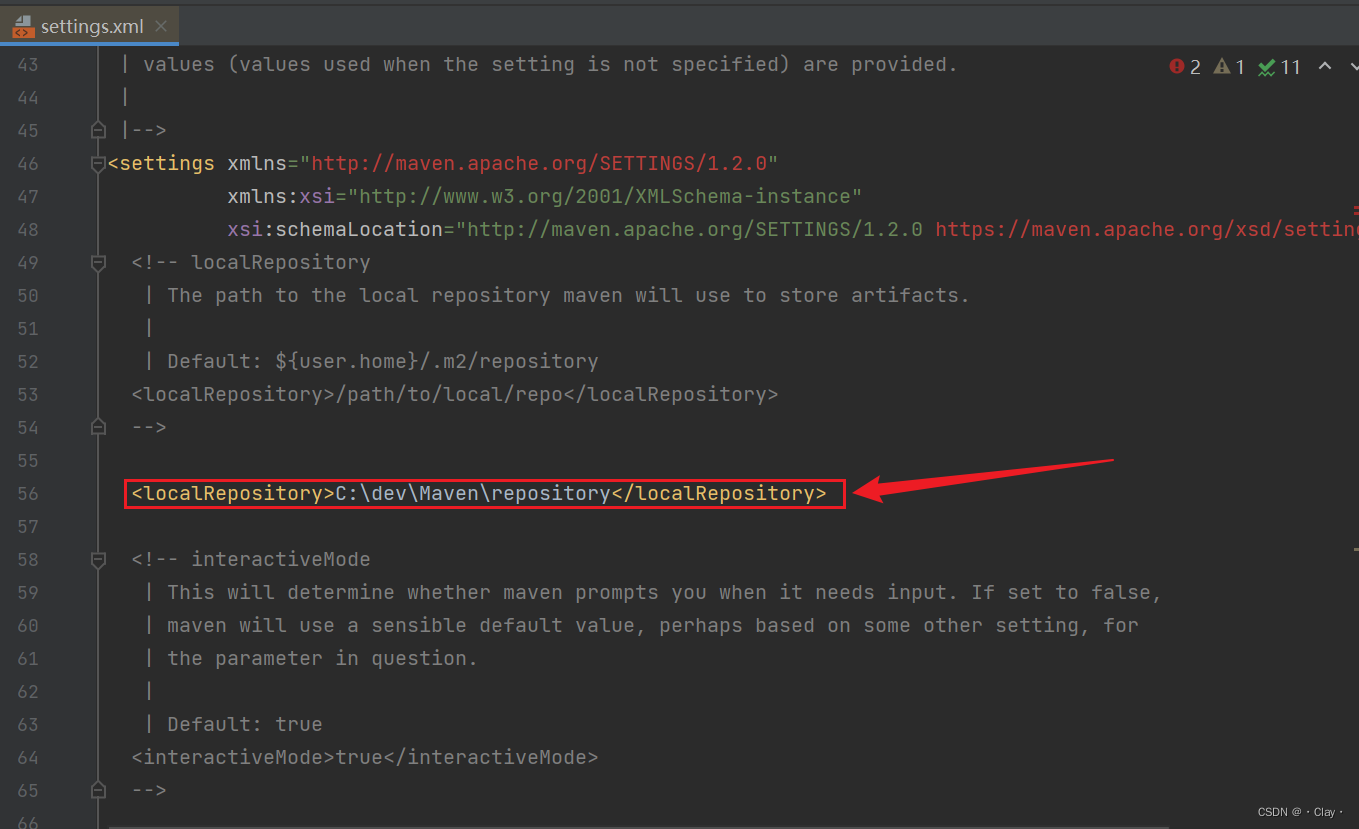Click the settings.xml file type icon
The width and height of the screenshot is (1359, 829).
pos(23,26)
